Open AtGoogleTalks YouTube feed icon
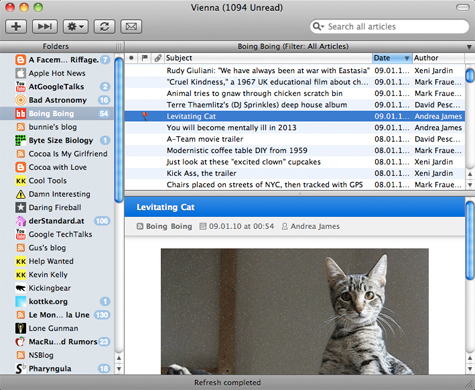Viewport: 475px width, 390px height. tap(21, 87)
